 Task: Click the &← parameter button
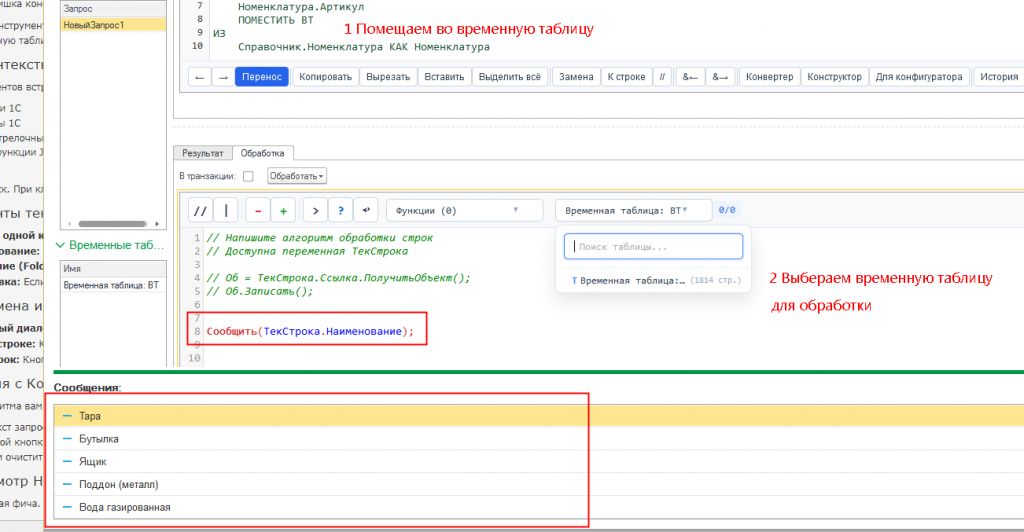point(690,77)
